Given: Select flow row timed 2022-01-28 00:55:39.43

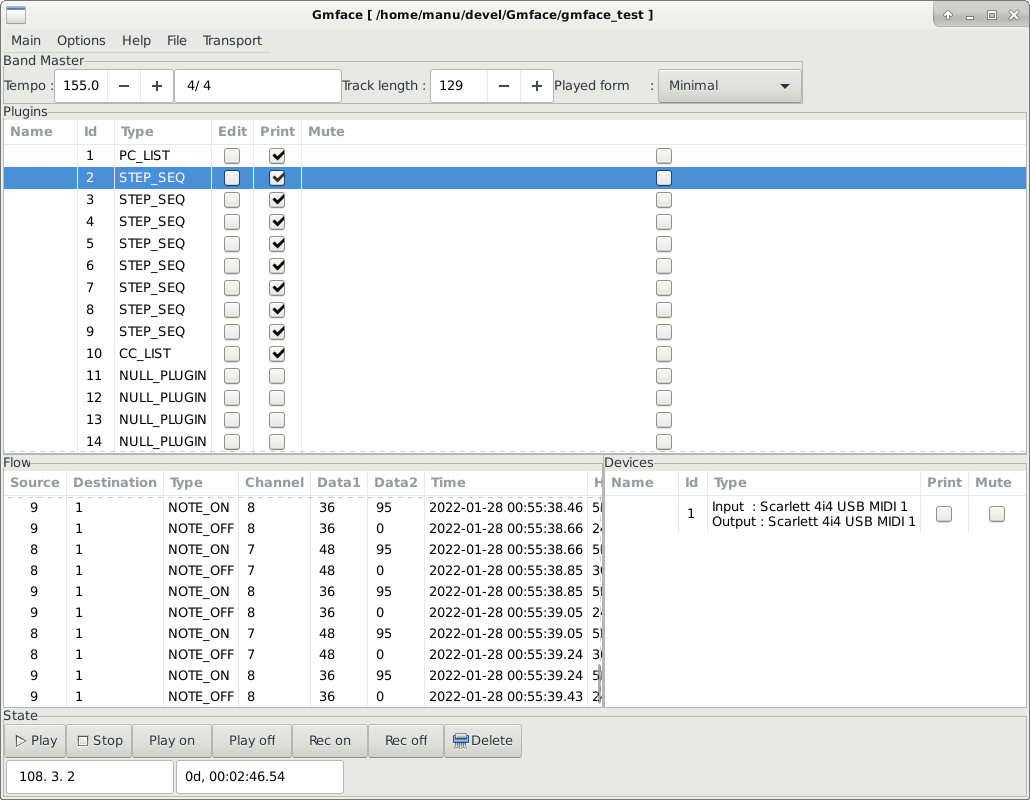Looking at the screenshot, I should 303,696.
